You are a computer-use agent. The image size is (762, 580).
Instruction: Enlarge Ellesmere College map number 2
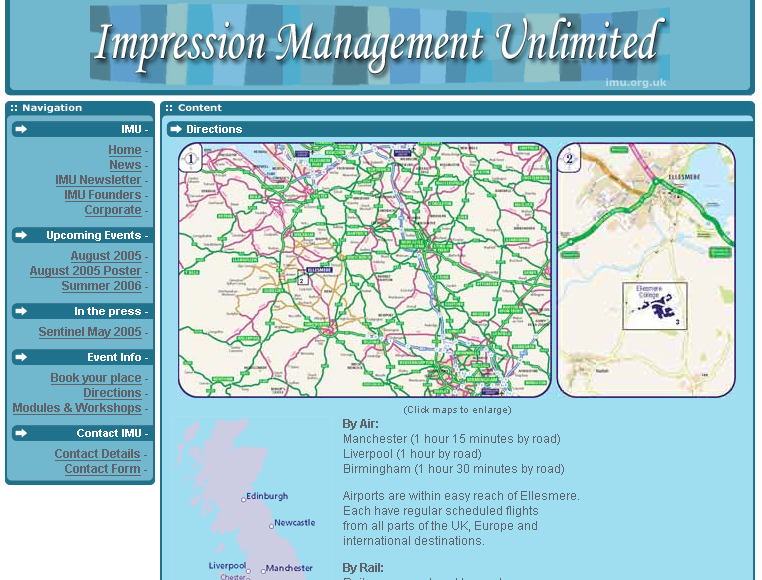[646, 270]
